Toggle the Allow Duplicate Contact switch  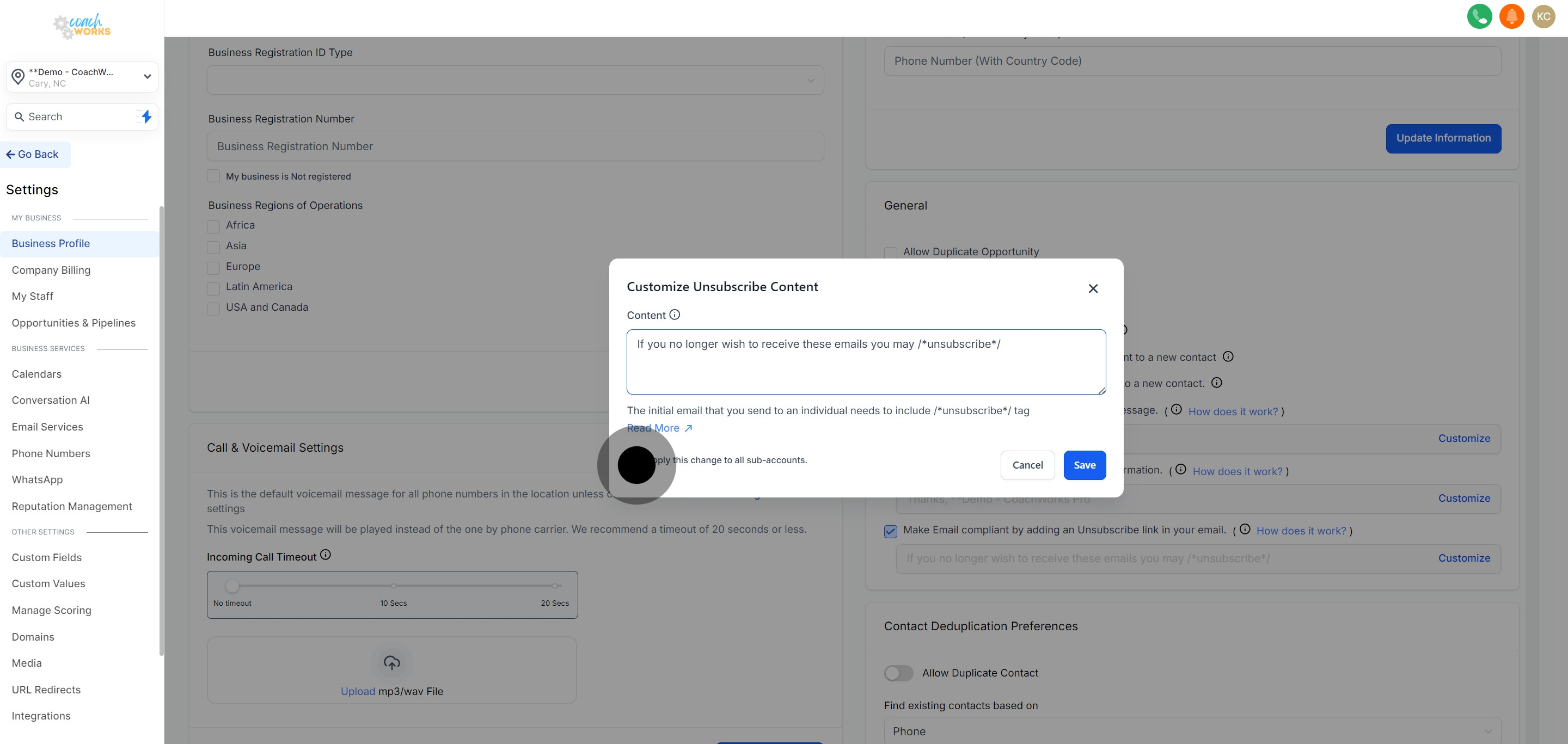click(x=898, y=673)
